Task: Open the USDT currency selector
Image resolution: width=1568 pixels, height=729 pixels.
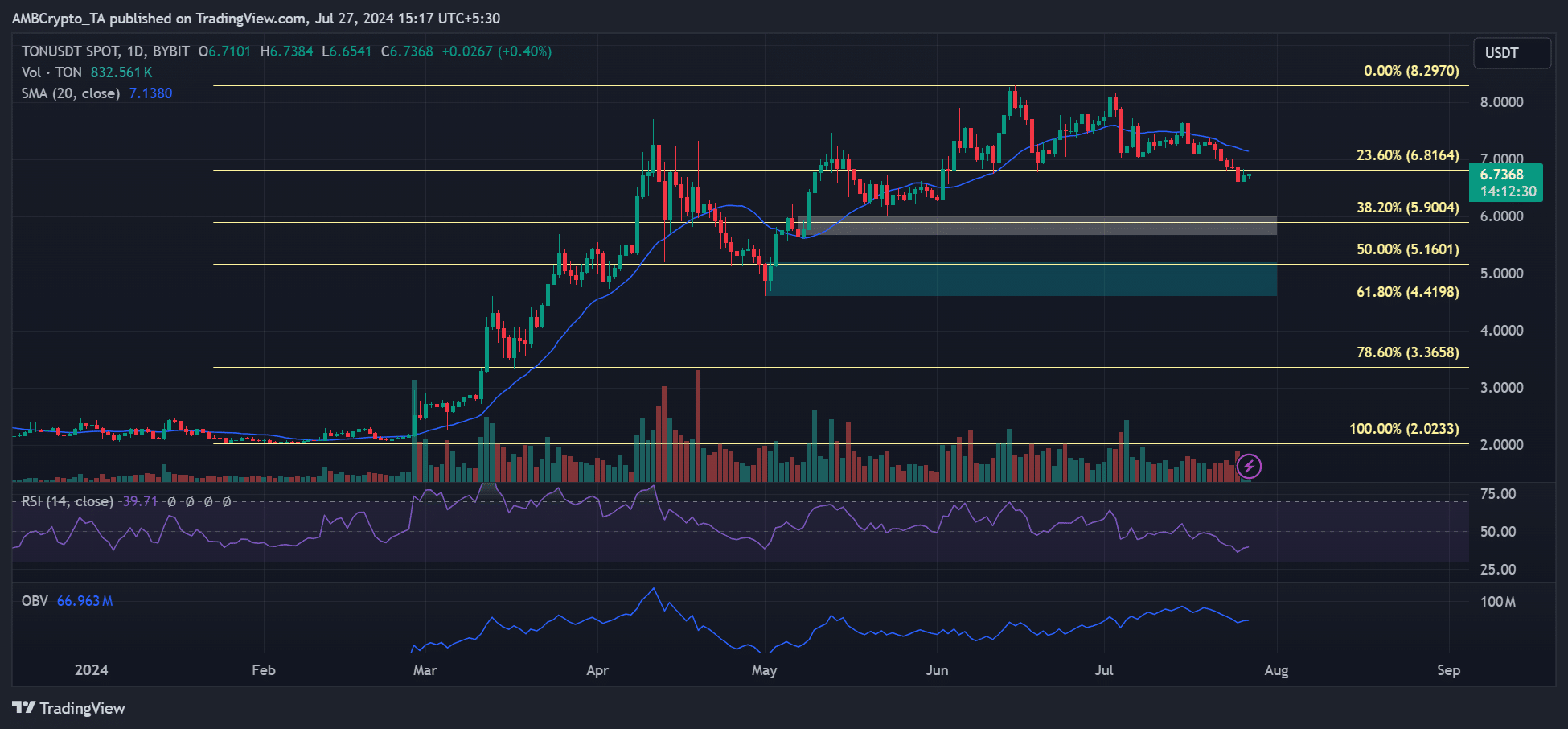Action: point(1512,53)
